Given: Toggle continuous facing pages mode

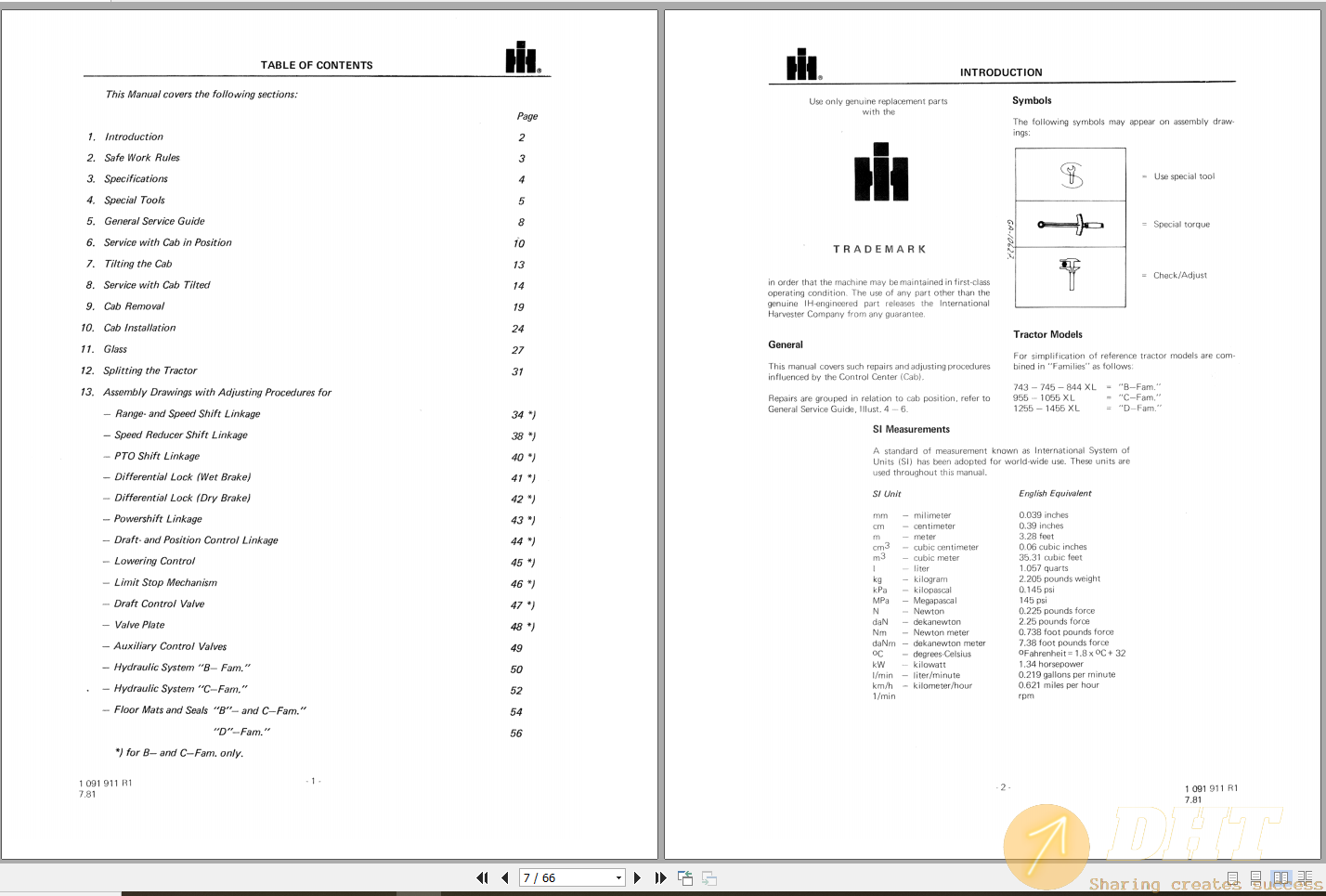Looking at the screenshot, I should pos(1306,877).
